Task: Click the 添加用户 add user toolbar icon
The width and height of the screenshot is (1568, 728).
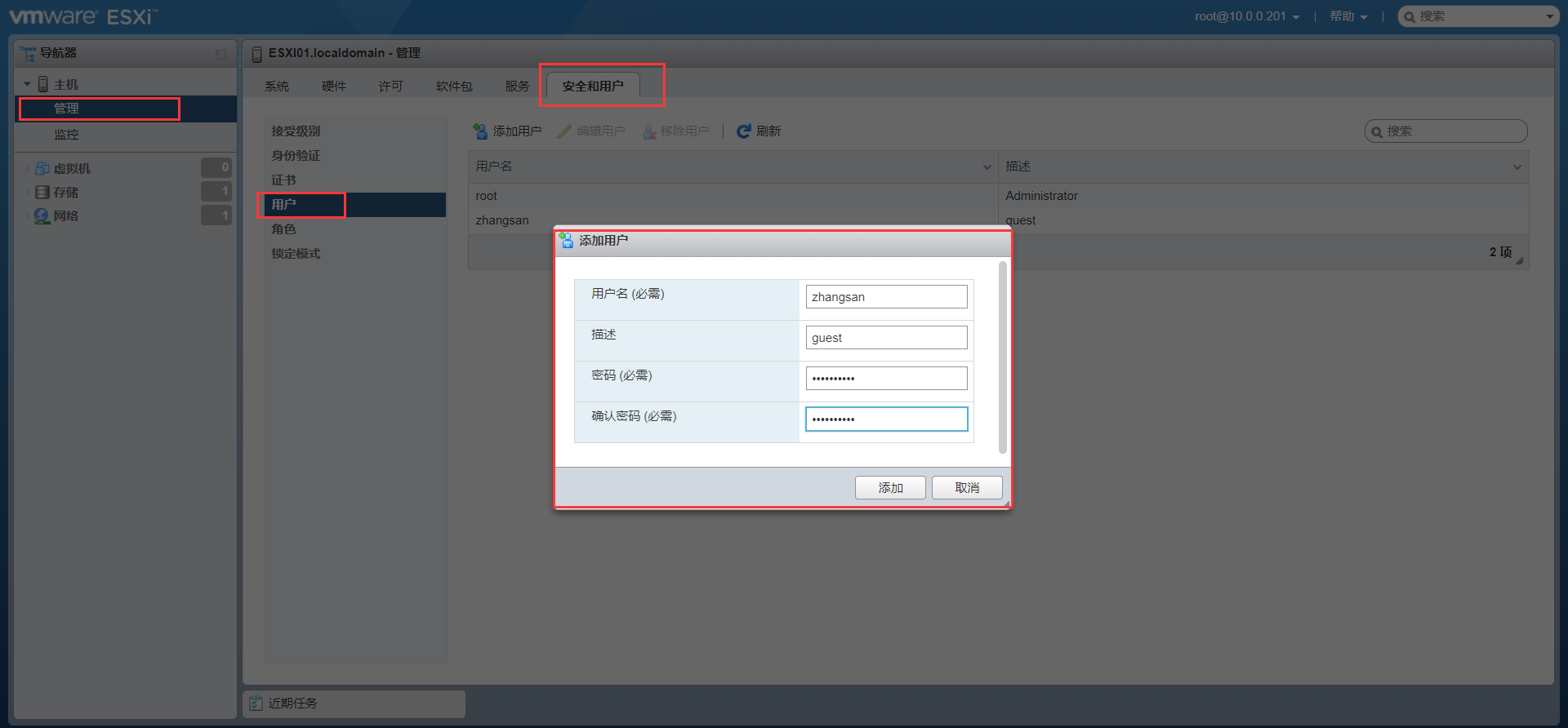Action: coord(480,131)
